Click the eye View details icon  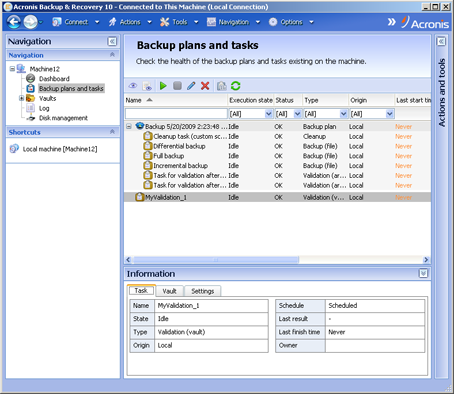[x=133, y=86]
